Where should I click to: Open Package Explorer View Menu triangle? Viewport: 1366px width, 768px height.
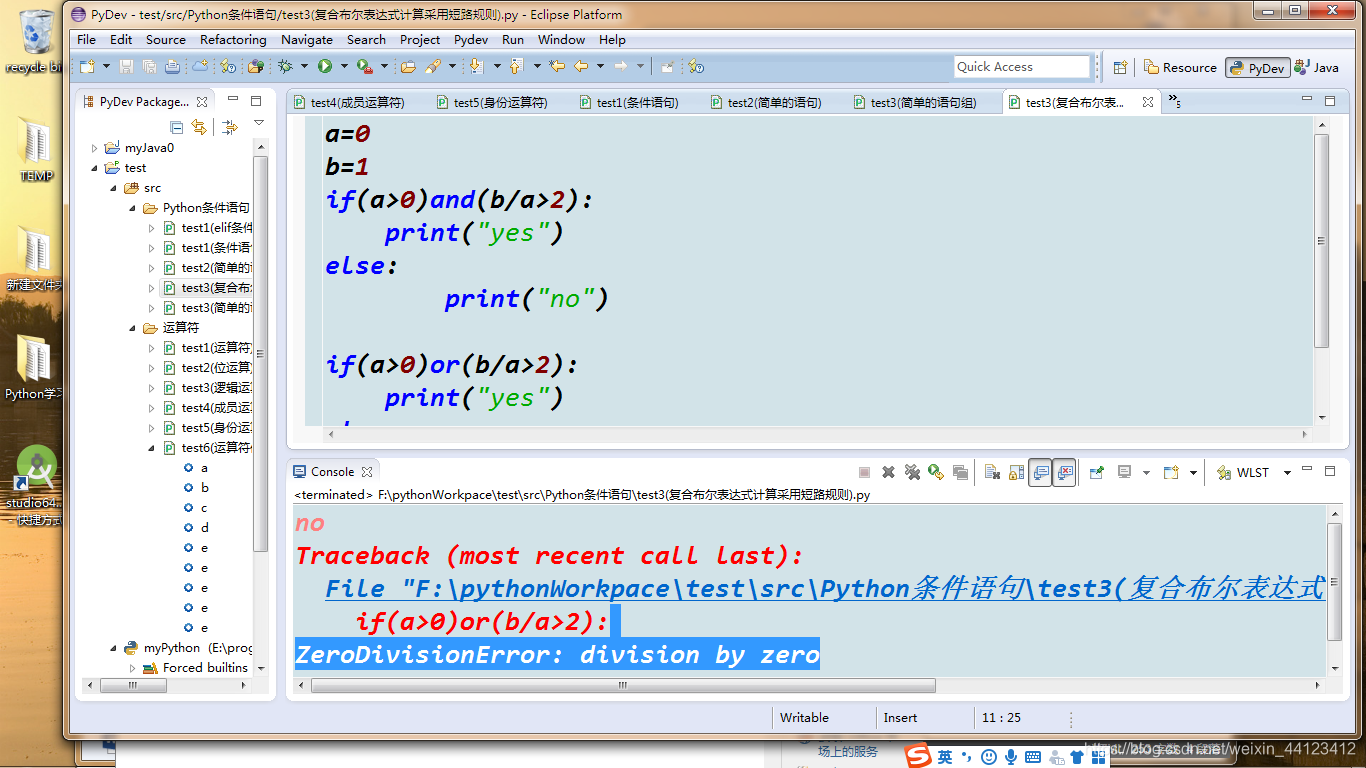259,125
